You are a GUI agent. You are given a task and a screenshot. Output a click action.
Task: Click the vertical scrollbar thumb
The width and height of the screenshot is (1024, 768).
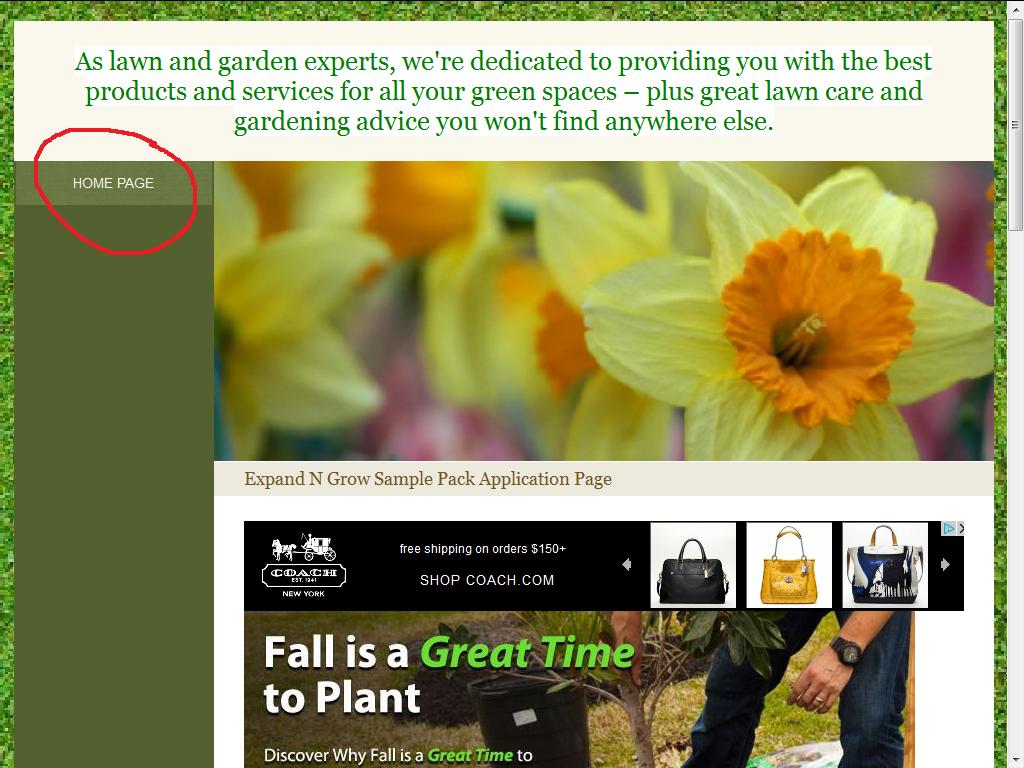(x=1015, y=125)
